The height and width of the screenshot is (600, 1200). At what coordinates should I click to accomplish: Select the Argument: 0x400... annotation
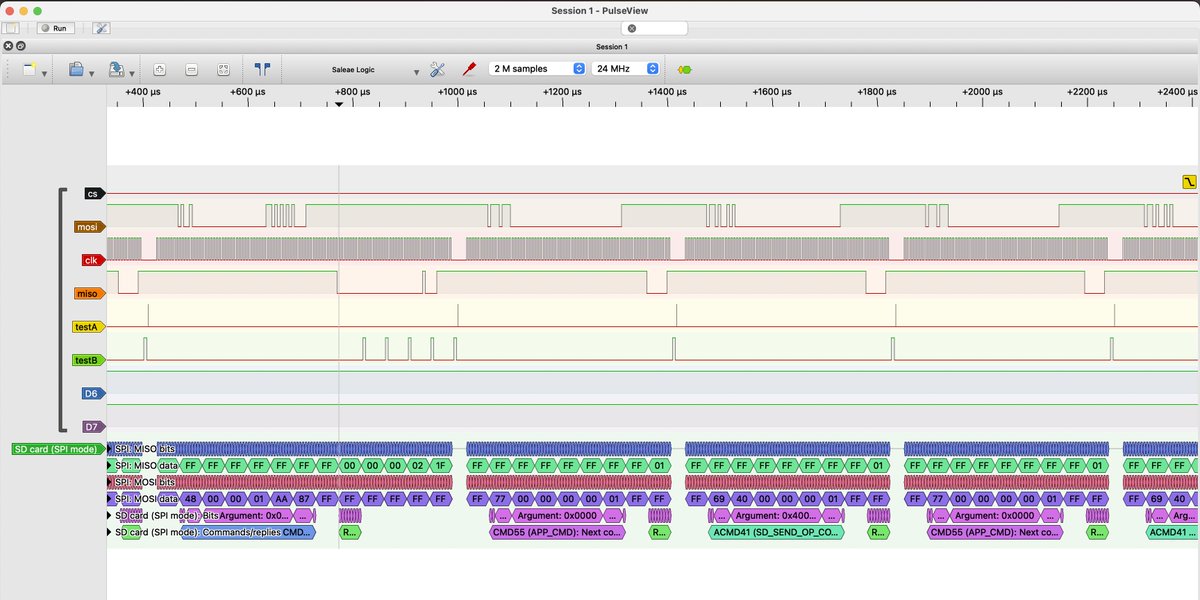pos(777,516)
